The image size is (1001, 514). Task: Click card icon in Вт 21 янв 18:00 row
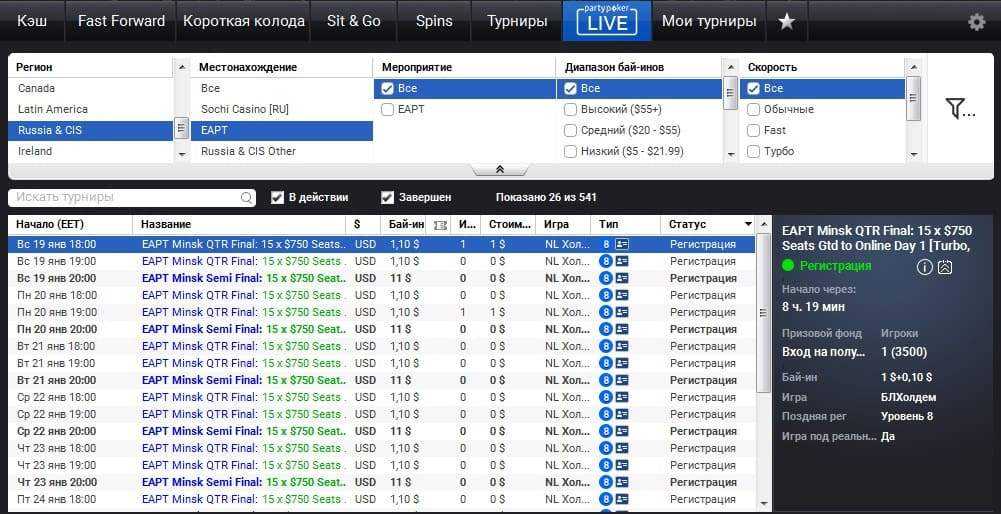coord(622,346)
